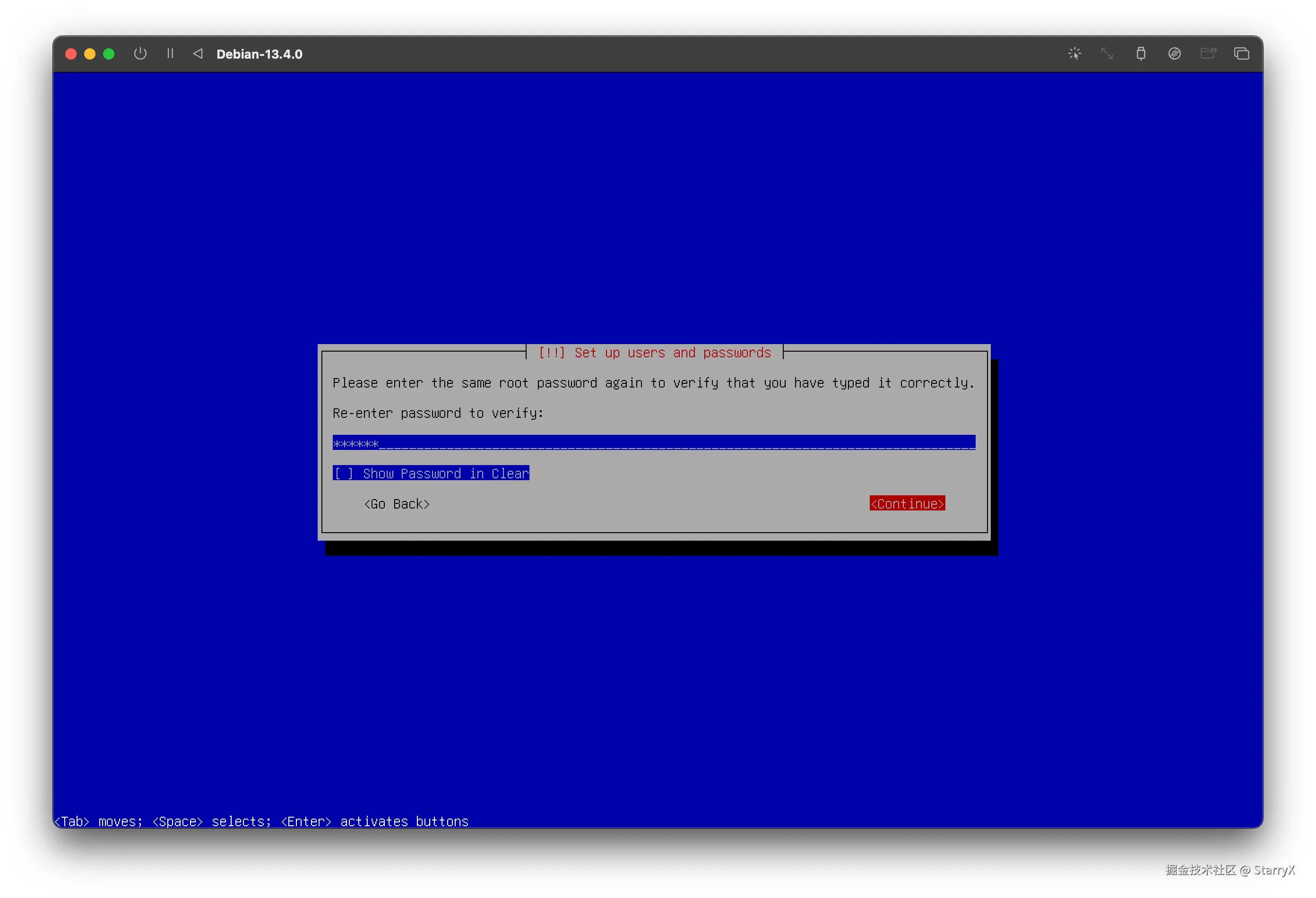Click the power icon to shut down VM

(x=140, y=54)
